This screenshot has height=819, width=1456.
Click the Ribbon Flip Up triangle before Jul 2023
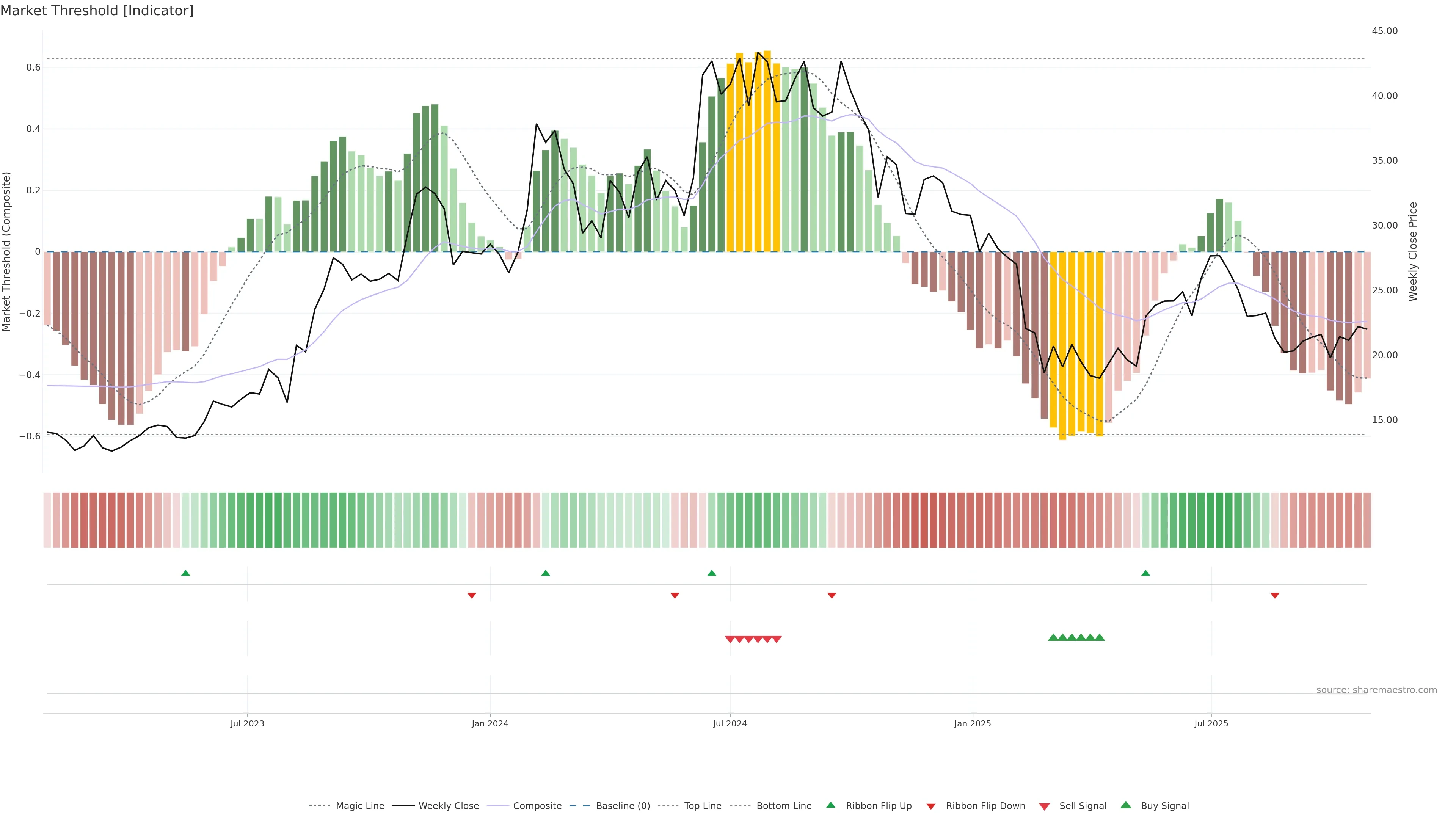(x=185, y=573)
